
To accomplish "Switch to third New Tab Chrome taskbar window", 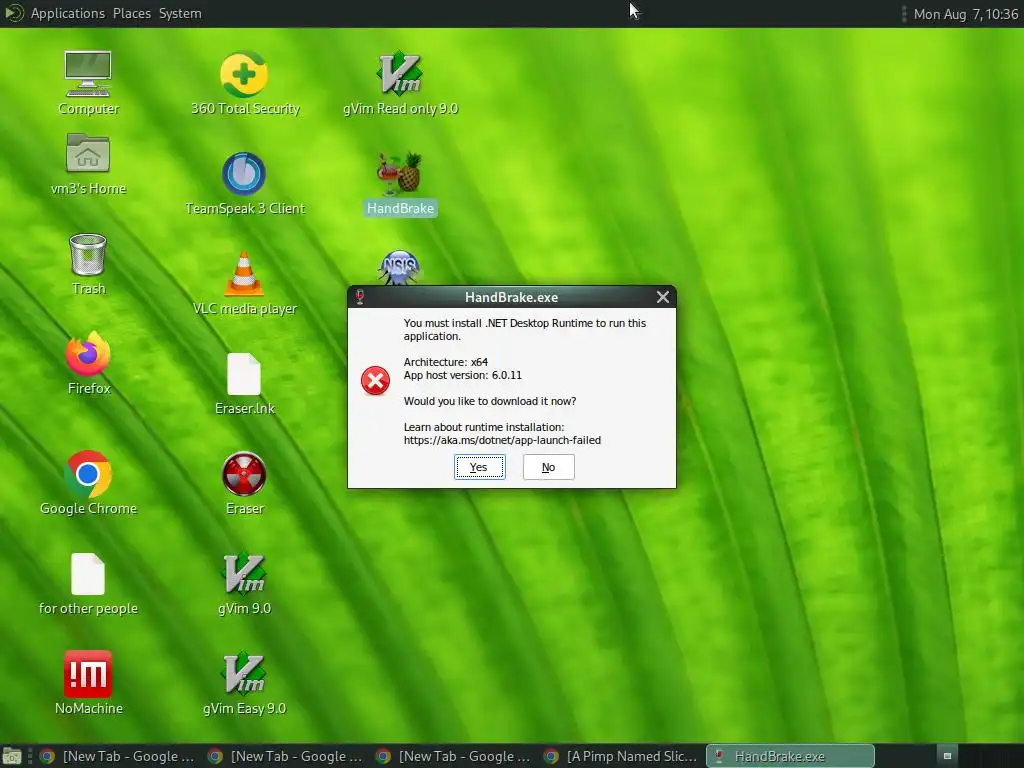I will pyautogui.click(x=453, y=756).
